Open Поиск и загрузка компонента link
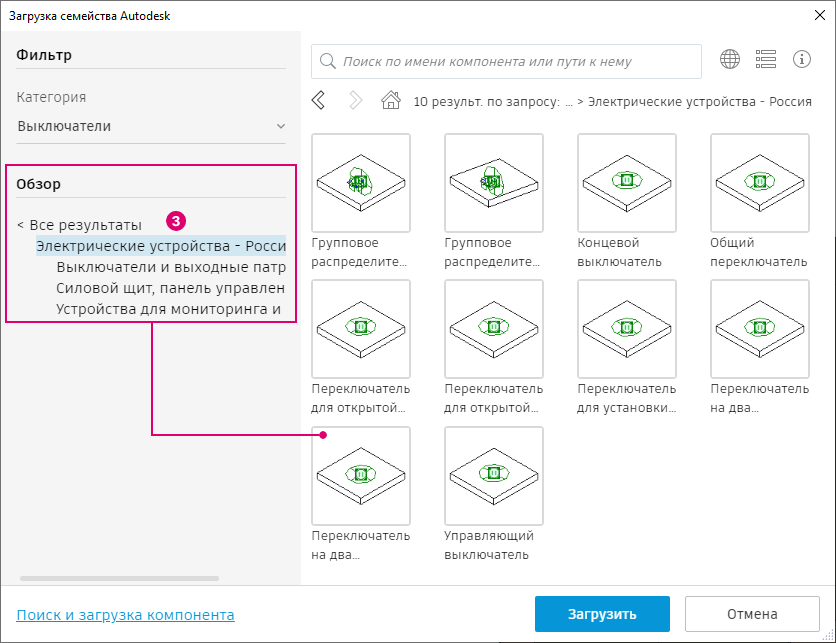The width and height of the screenshot is (836, 643). point(125,615)
